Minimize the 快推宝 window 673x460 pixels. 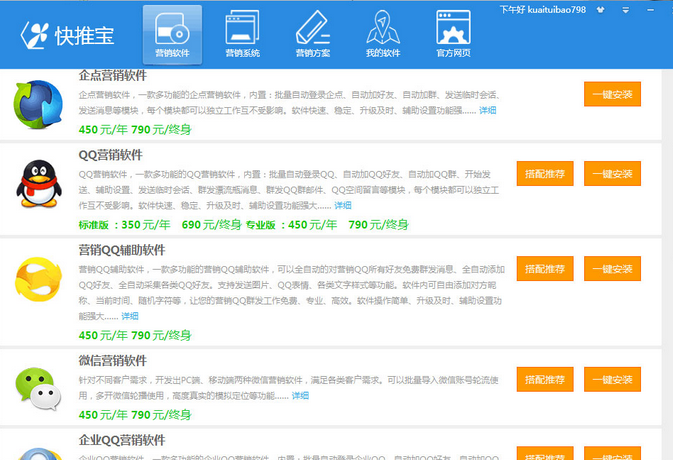coord(651,10)
